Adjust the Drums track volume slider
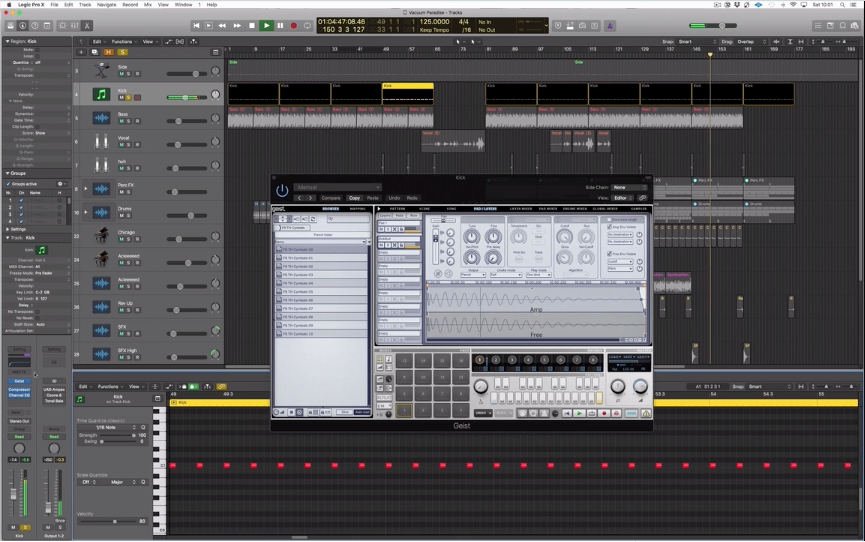This screenshot has height=542, width=865. (x=190, y=215)
